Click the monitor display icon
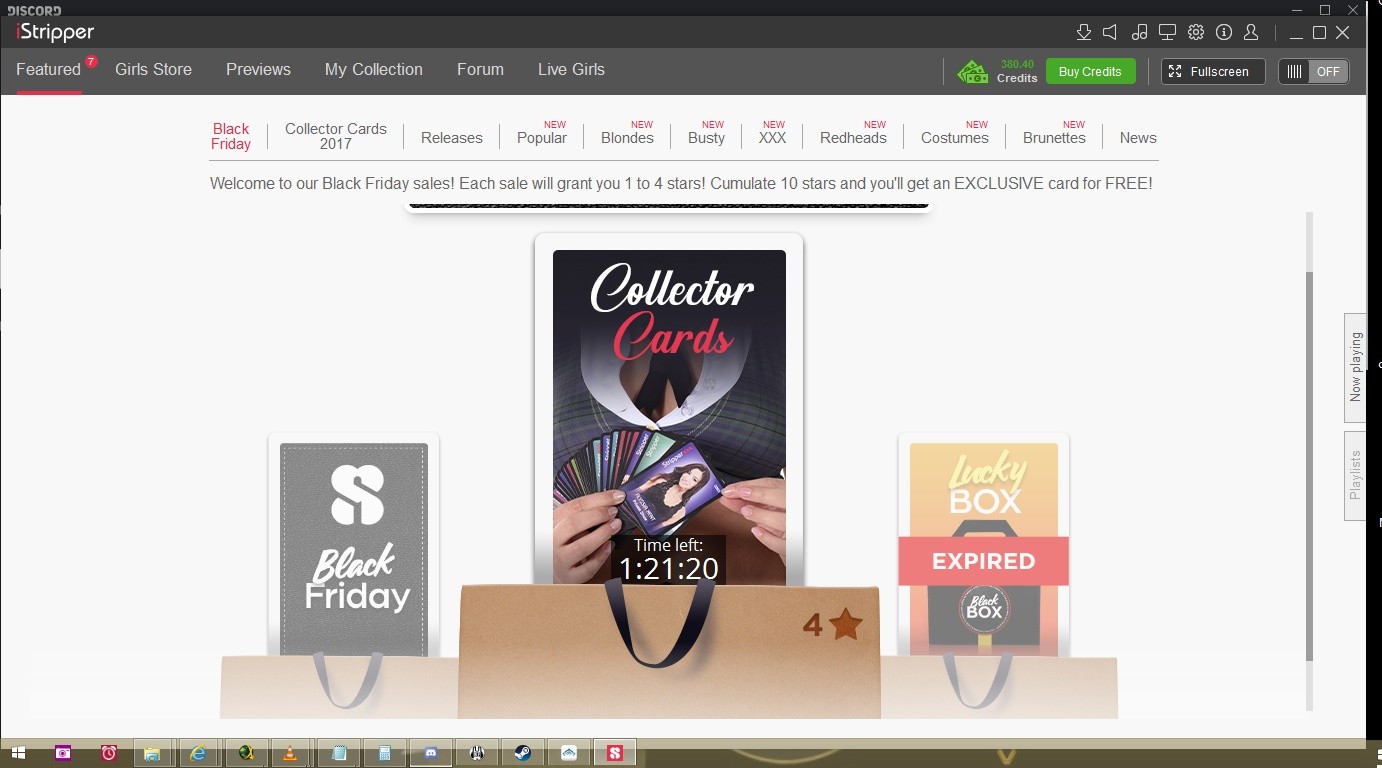The width and height of the screenshot is (1382, 768). tap(1167, 32)
